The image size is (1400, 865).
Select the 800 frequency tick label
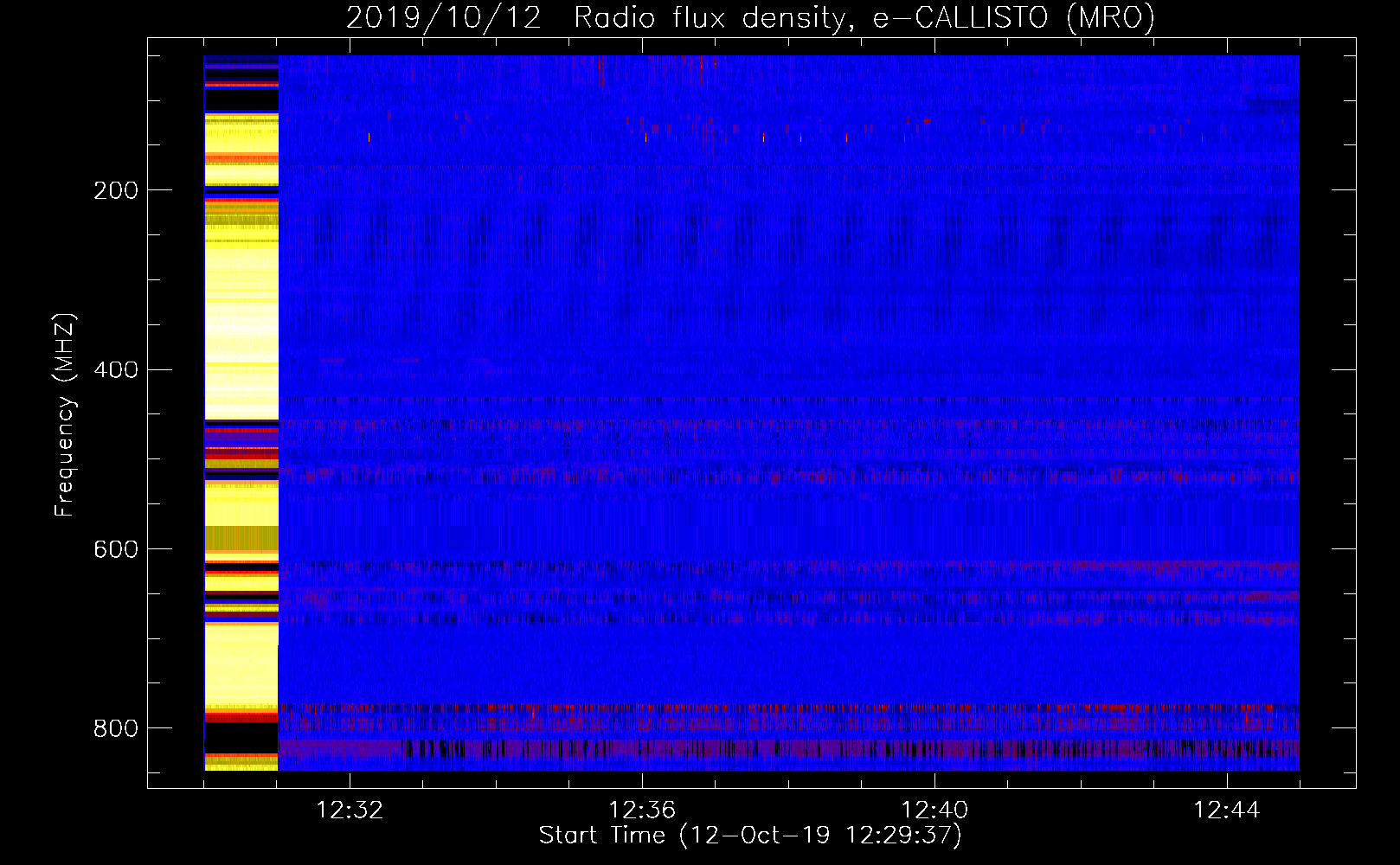coord(116,729)
